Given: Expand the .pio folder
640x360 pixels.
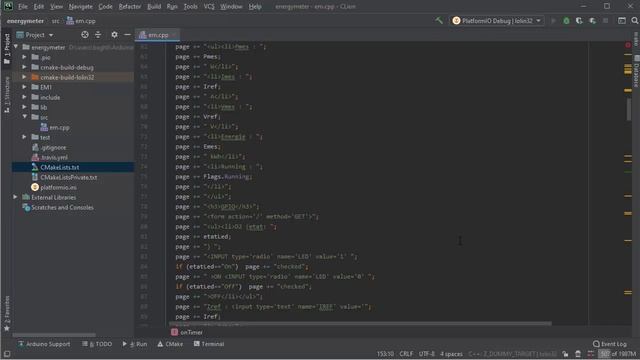Looking at the screenshot, I should (x=24, y=57).
